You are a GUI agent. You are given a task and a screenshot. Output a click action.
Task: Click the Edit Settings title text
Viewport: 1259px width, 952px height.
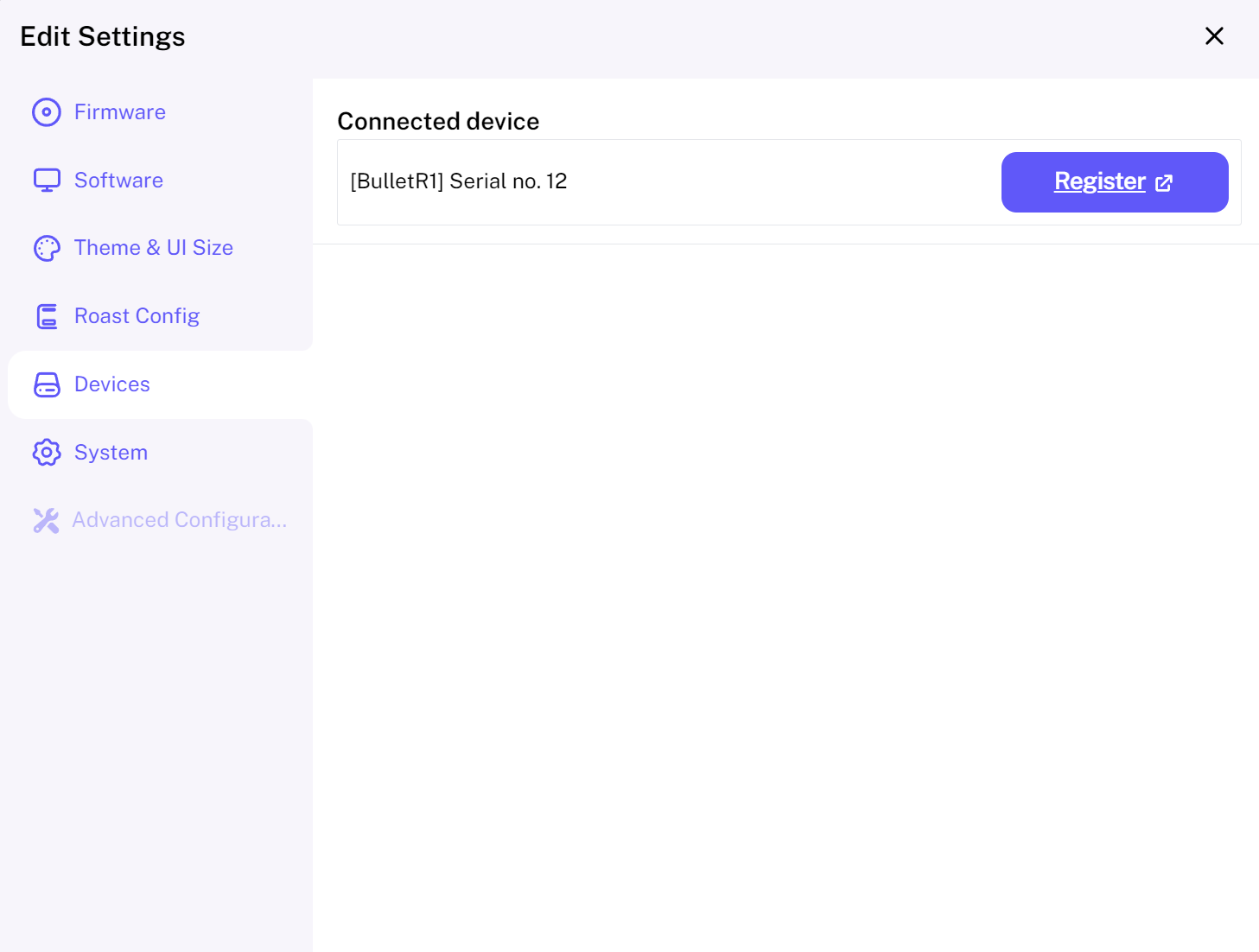tap(103, 36)
